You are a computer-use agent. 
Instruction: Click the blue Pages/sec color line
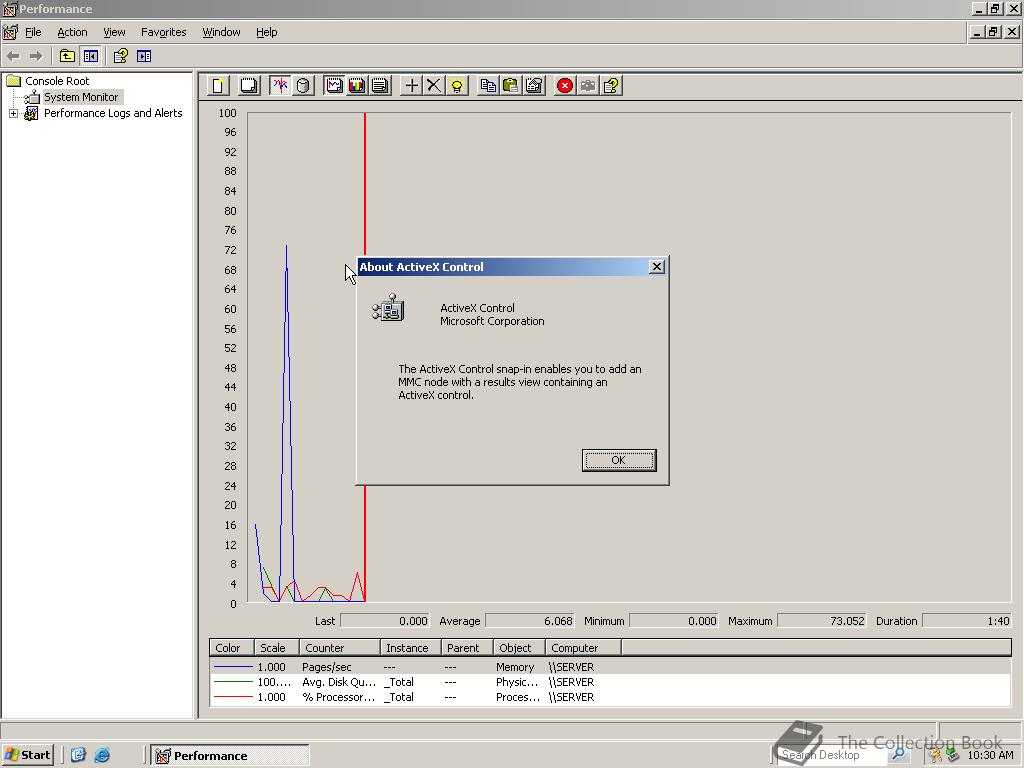(233, 667)
